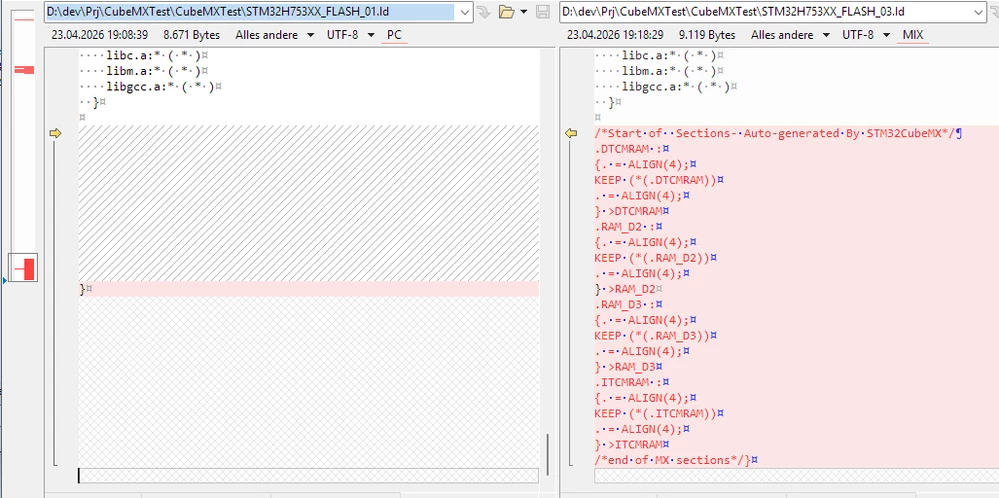Open left pane UTF-8 encoding dropdown
Screen dimensions: 999x498
tap(350, 35)
